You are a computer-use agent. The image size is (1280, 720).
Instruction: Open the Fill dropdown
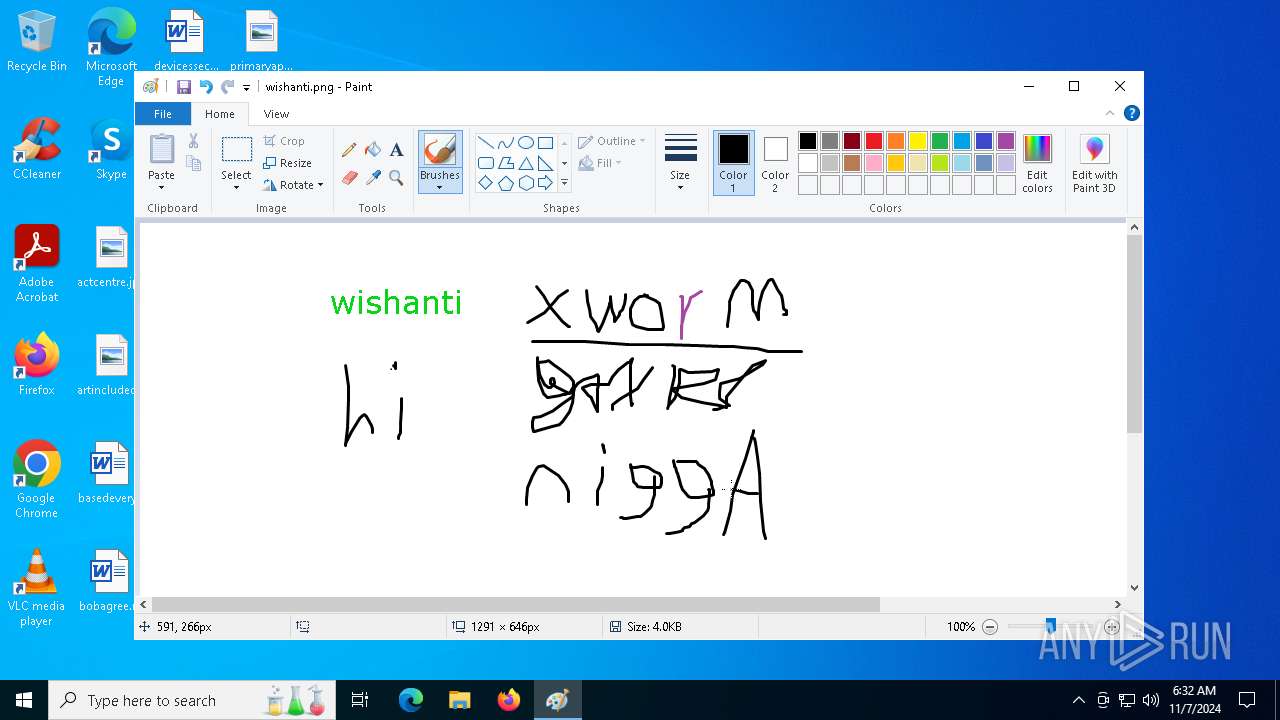pos(600,163)
